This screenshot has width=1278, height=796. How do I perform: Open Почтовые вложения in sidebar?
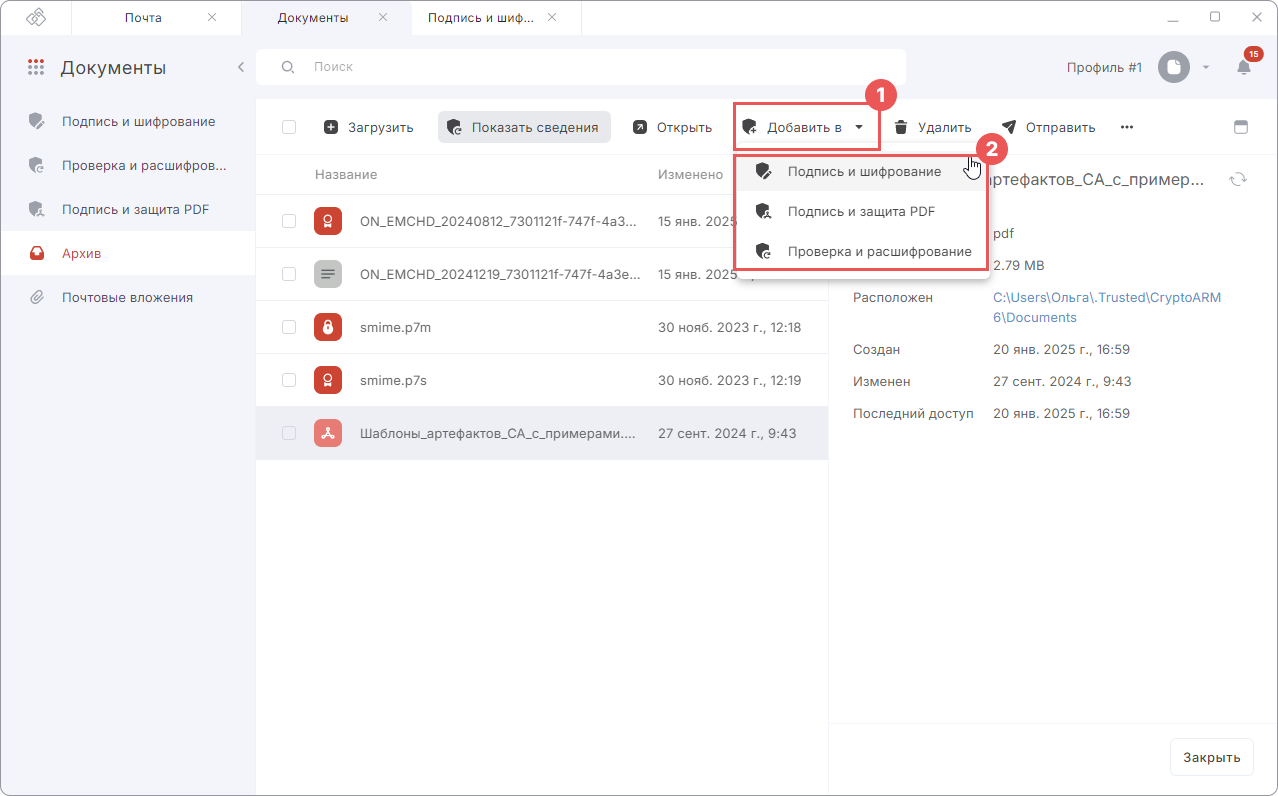click(x=128, y=297)
